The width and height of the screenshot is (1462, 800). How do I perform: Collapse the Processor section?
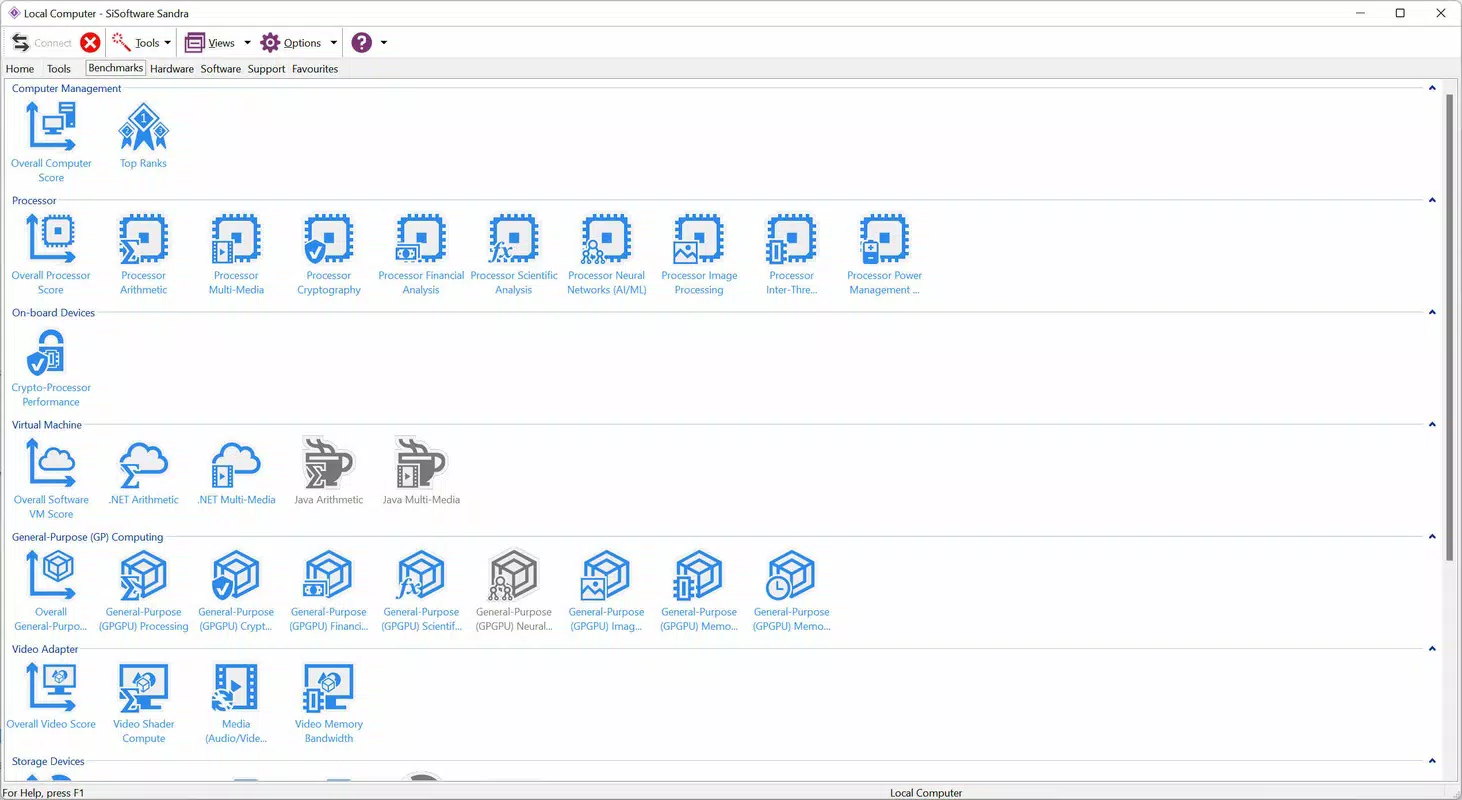pos(1432,200)
